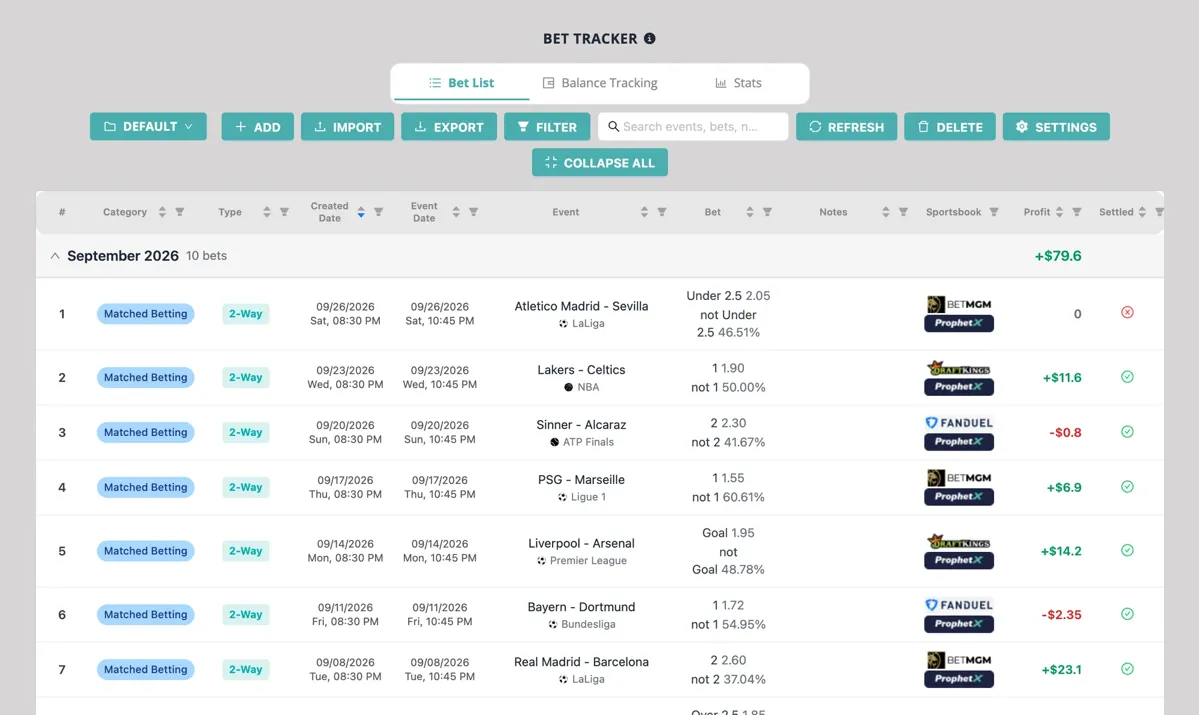Click the +$11.6 profit value

click(x=1062, y=377)
